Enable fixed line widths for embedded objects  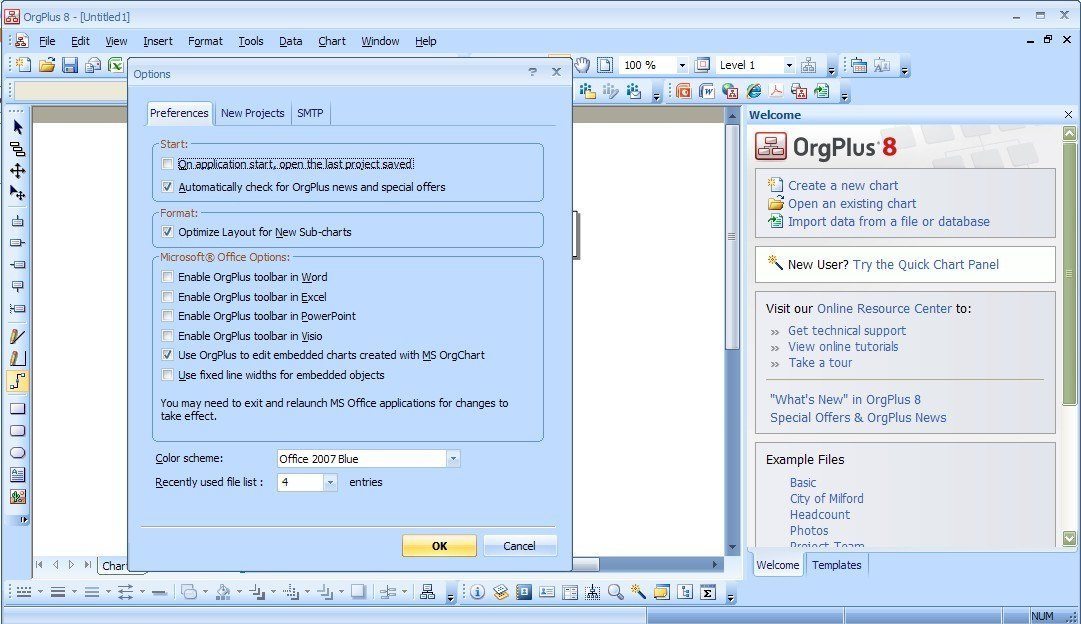click(168, 374)
